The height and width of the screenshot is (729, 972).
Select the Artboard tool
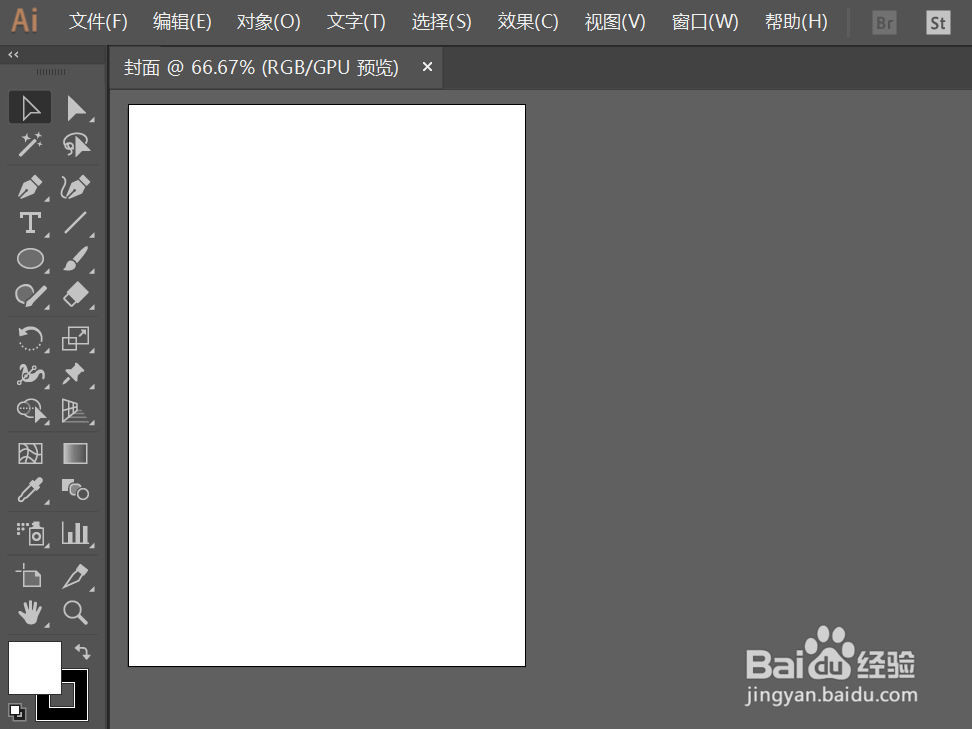[30, 576]
